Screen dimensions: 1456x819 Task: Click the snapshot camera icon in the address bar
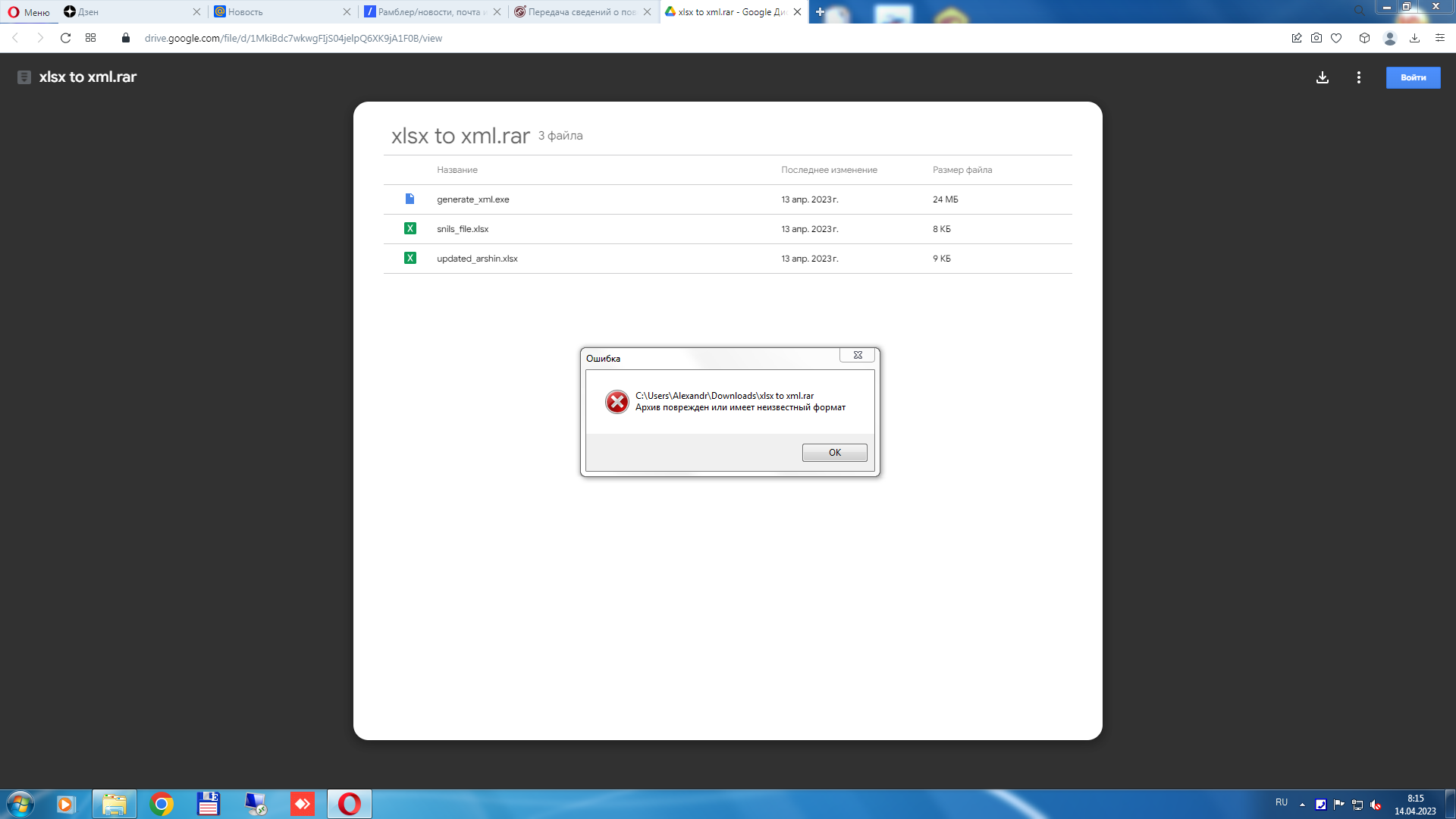click(x=1316, y=38)
